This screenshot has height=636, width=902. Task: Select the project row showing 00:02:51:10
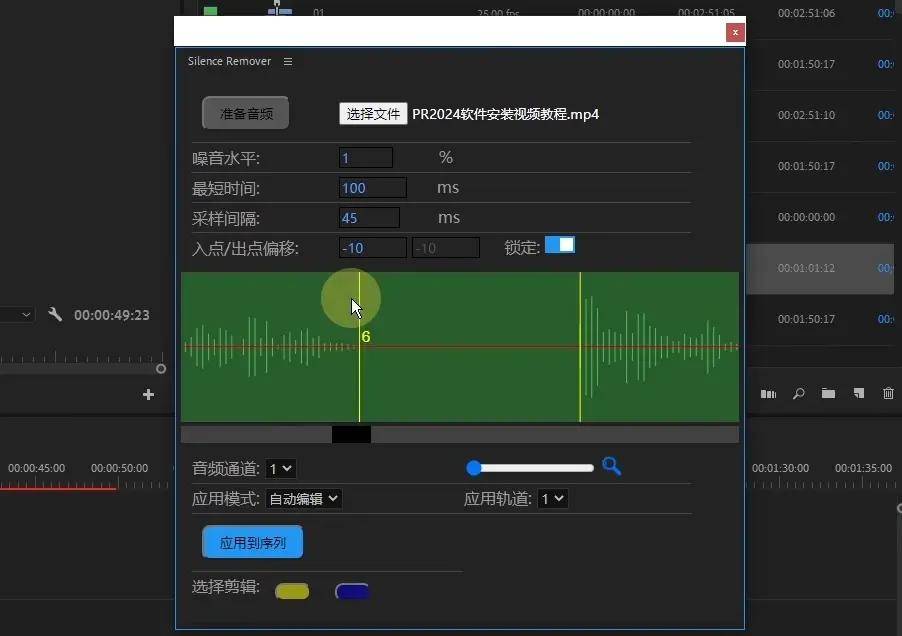click(x=820, y=115)
